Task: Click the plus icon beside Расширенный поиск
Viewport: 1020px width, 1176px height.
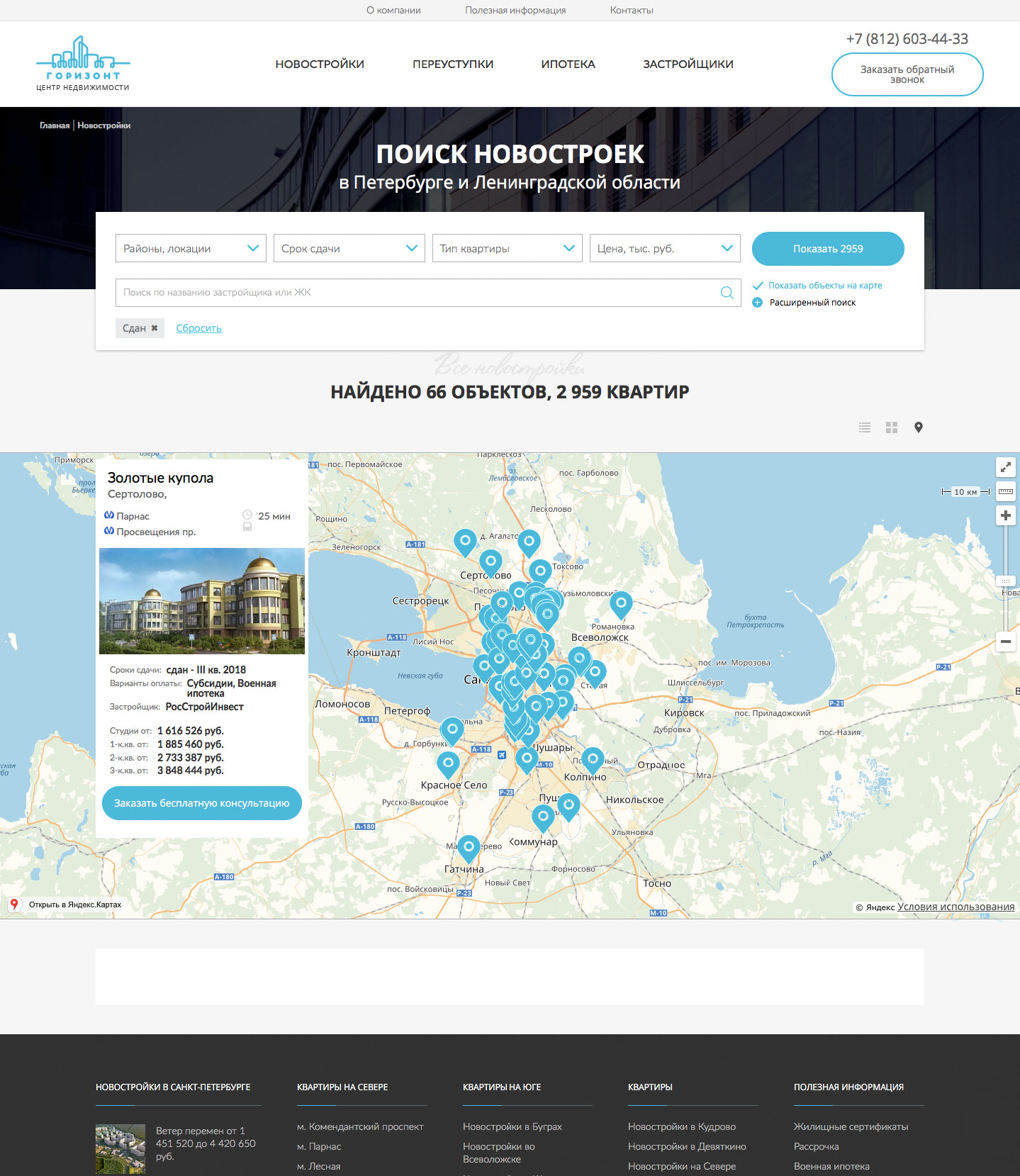Action: [x=757, y=303]
